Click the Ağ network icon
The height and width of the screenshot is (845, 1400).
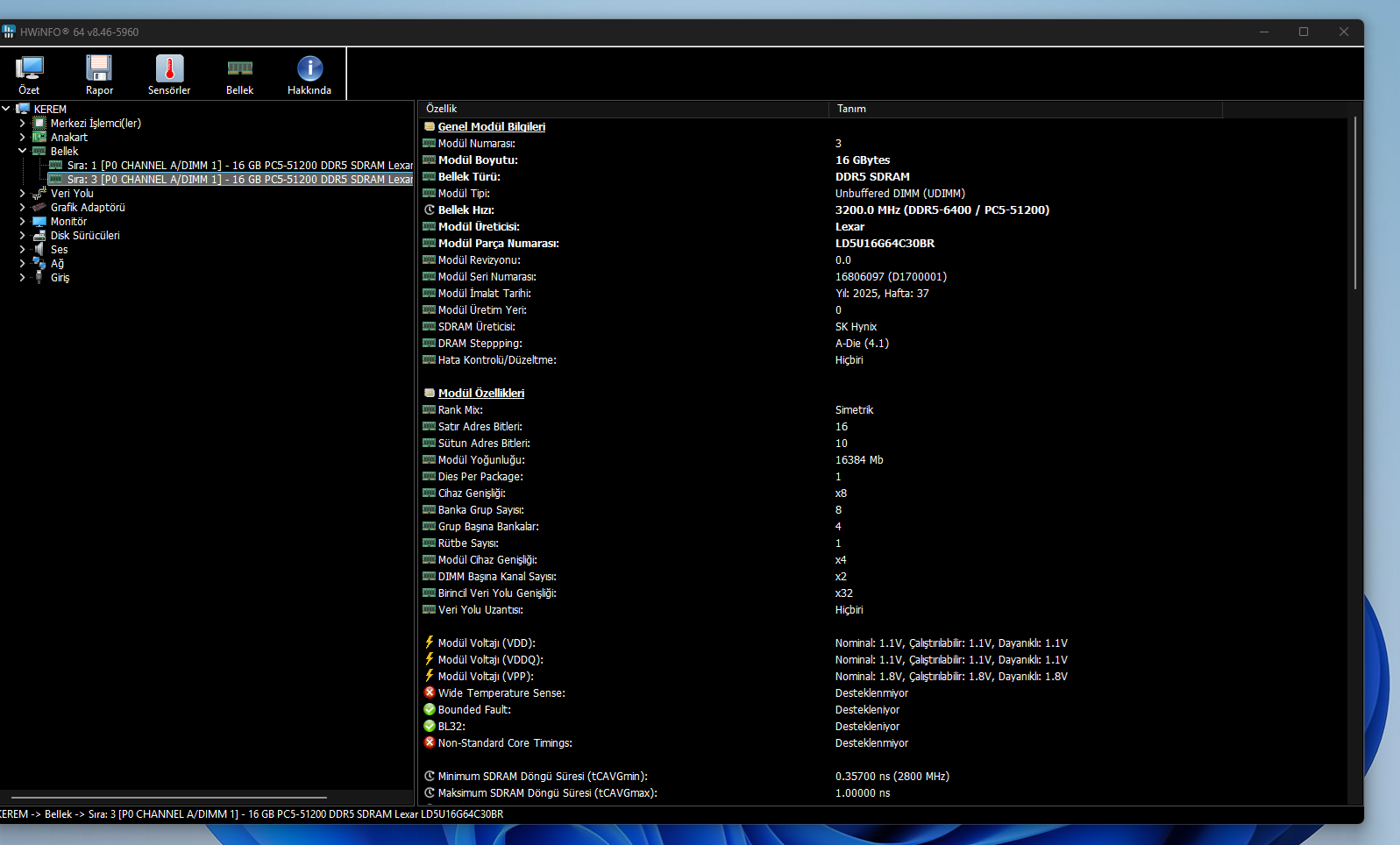(x=39, y=263)
